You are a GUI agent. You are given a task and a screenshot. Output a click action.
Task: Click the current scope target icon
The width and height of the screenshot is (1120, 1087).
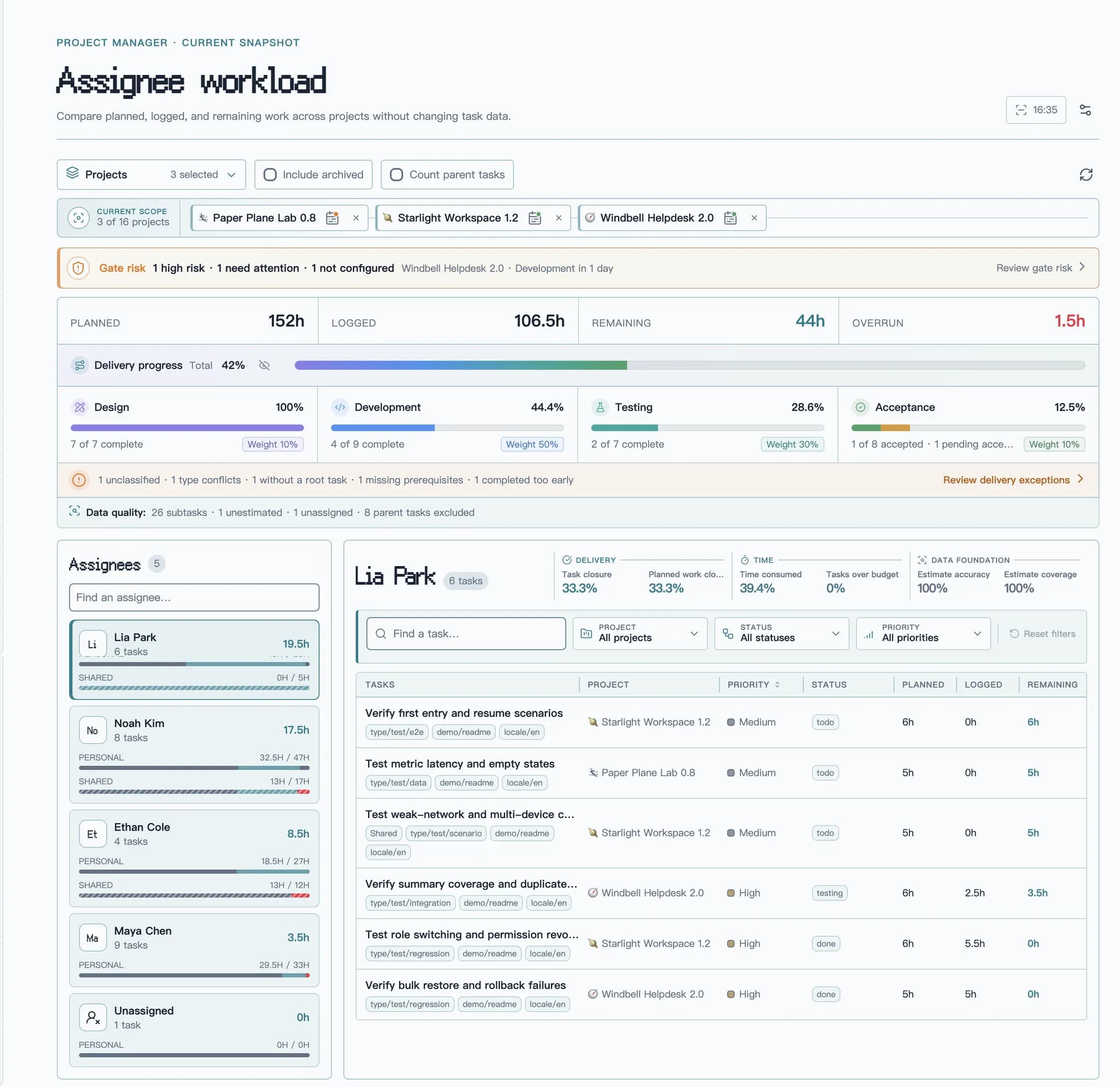[78, 218]
